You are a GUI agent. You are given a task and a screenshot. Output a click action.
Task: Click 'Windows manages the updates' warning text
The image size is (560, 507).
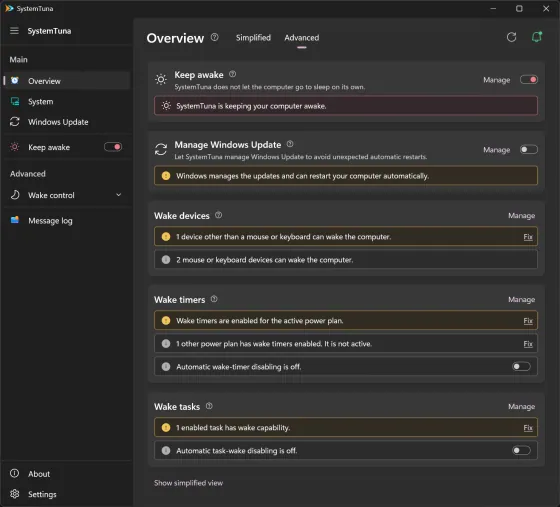[302, 176]
